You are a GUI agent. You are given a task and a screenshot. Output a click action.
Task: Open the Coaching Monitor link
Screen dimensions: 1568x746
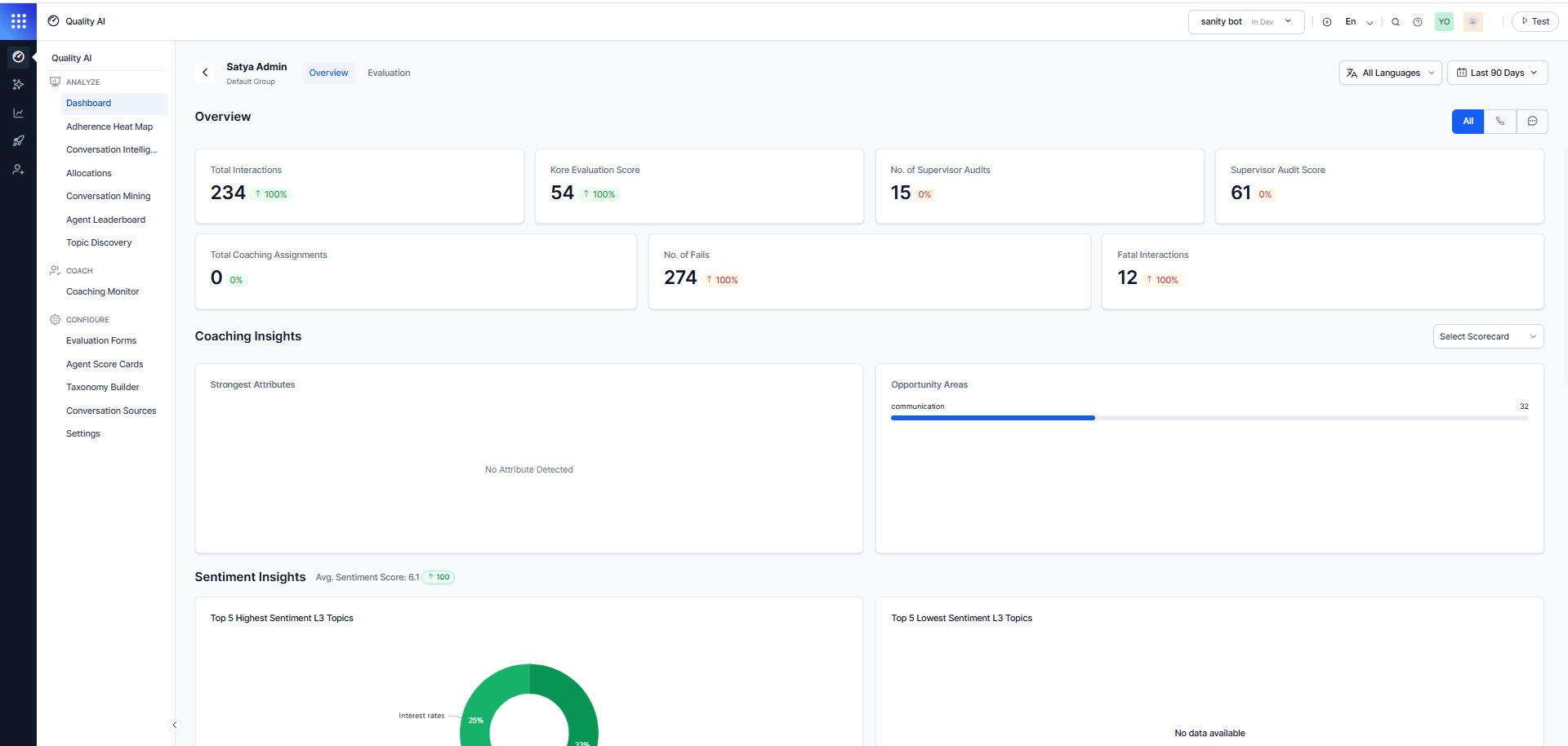click(102, 291)
